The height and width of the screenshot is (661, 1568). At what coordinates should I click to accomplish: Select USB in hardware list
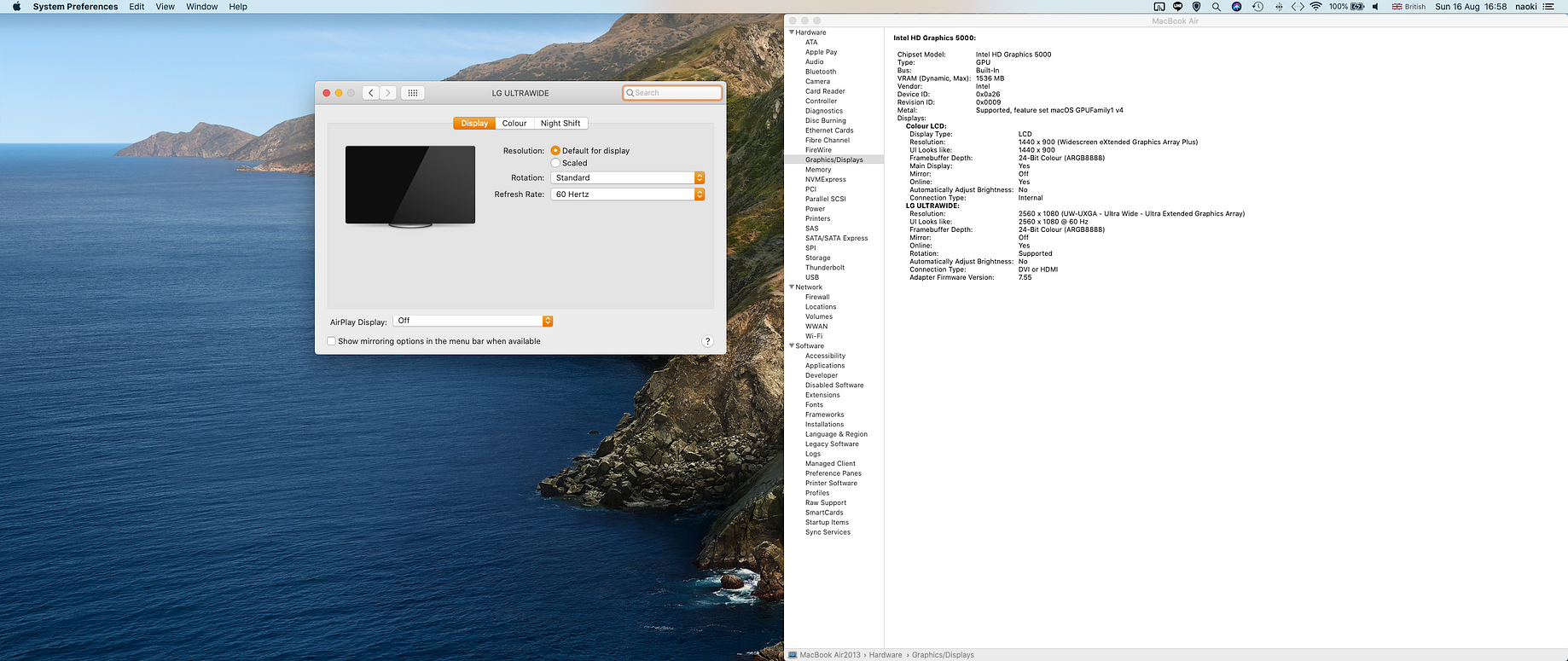coord(812,277)
